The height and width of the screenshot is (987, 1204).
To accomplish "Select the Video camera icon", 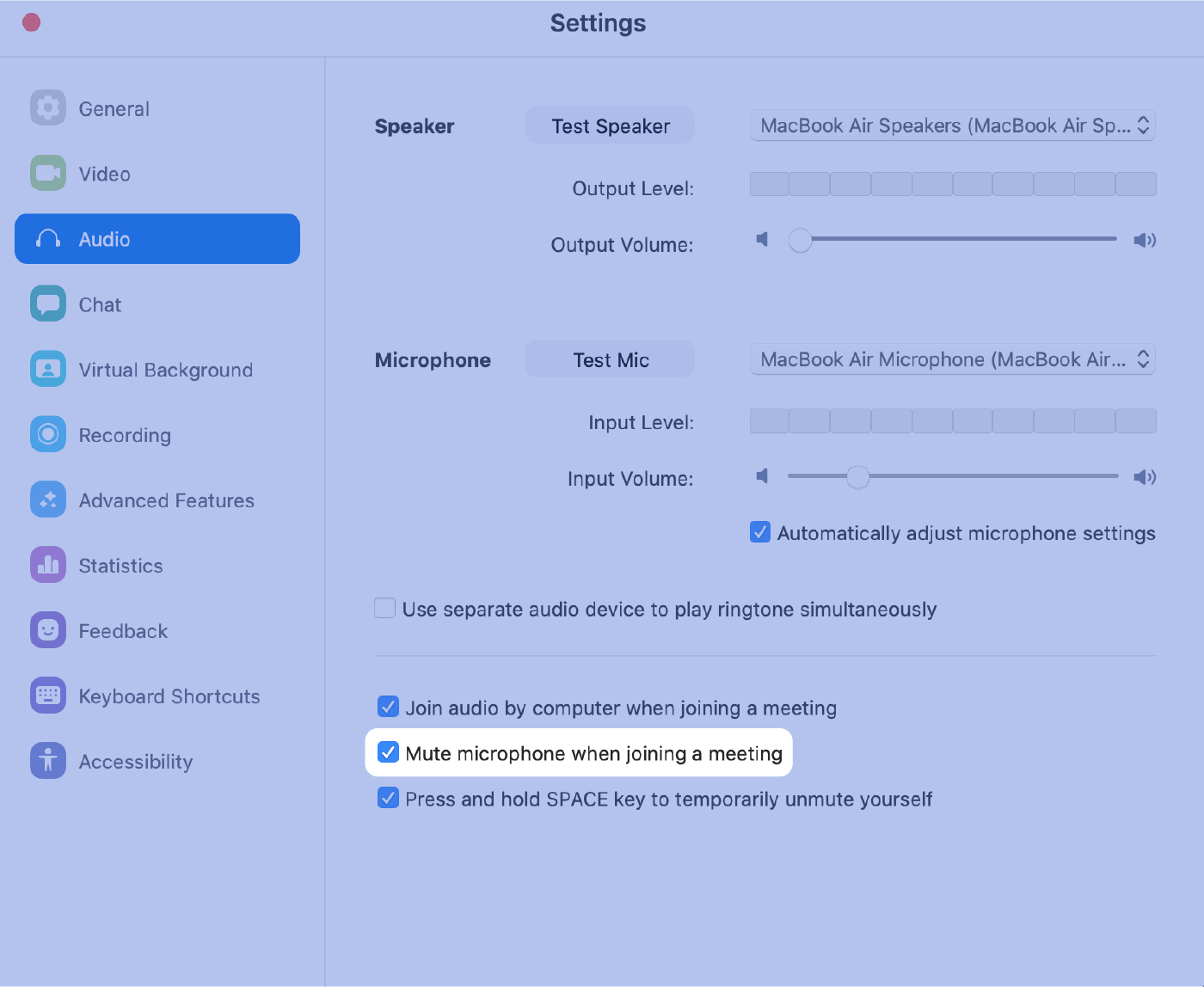I will pos(48,173).
